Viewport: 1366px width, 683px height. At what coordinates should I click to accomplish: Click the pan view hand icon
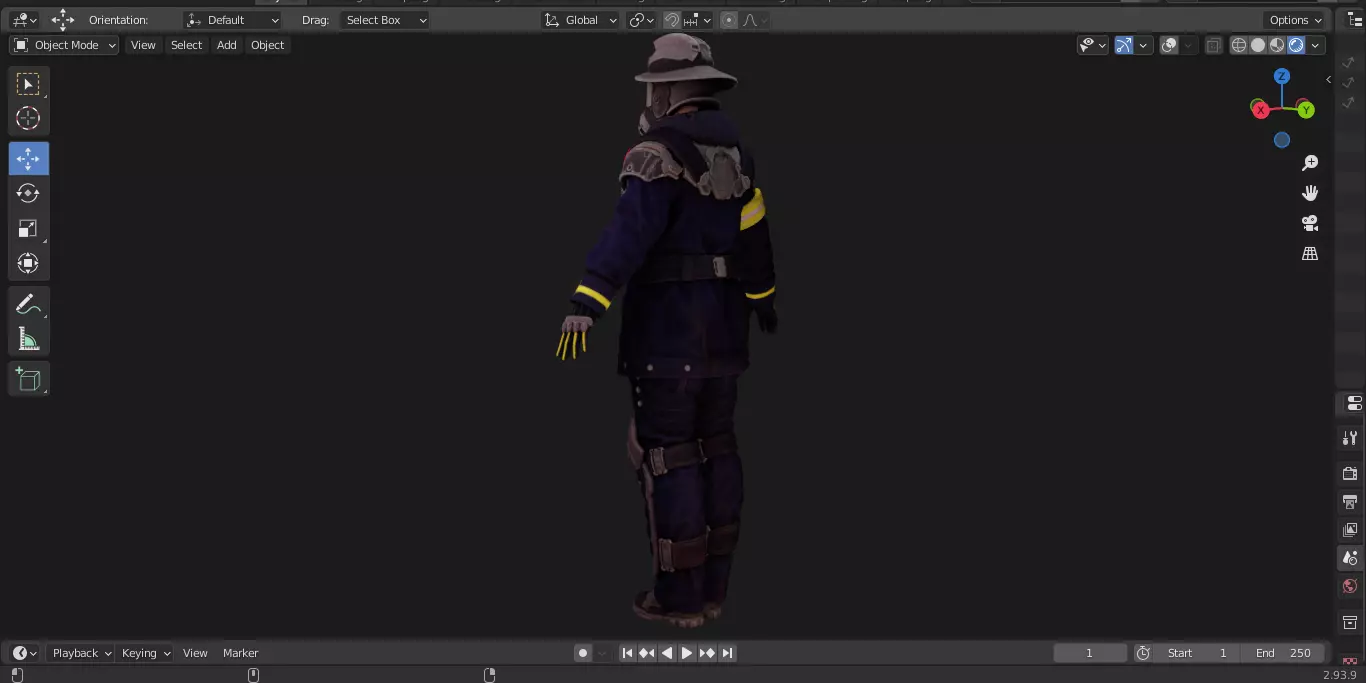[1310, 193]
